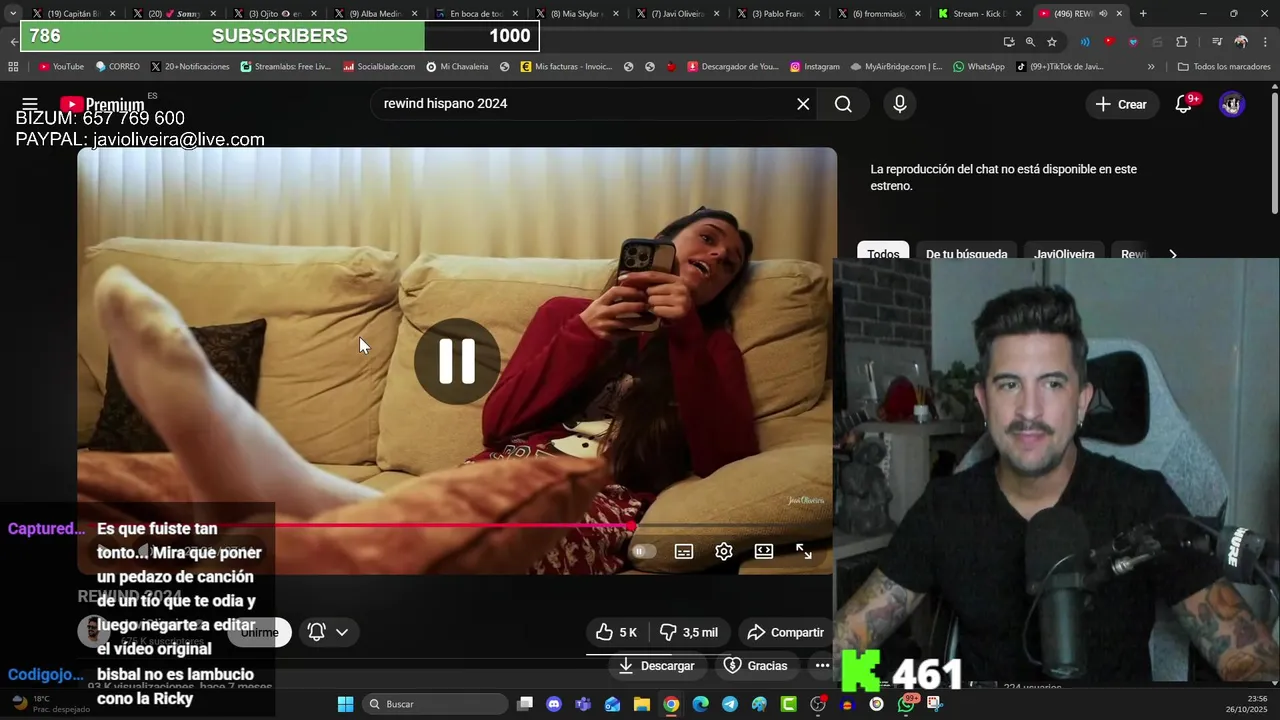The width and height of the screenshot is (1280, 720).
Task: Like the video with 5 K likes
Action: click(x=616, y=632)
